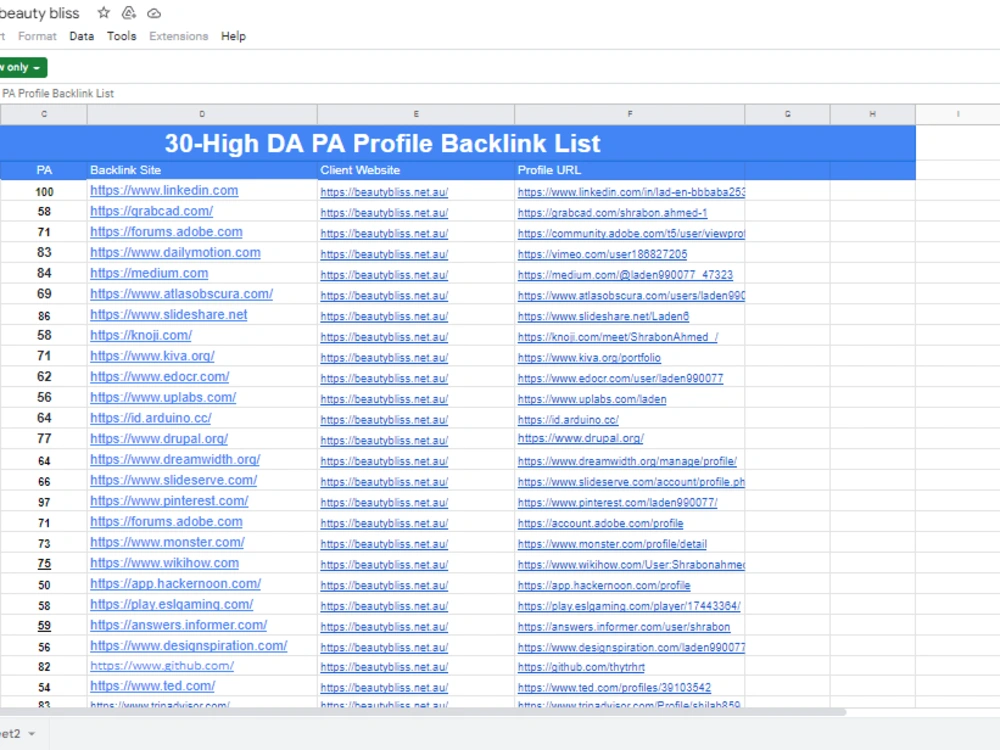Open the https://www.ted.com/ site link
The width and height of the screenshot is (1000, 750).
click(x=152, y=686)
